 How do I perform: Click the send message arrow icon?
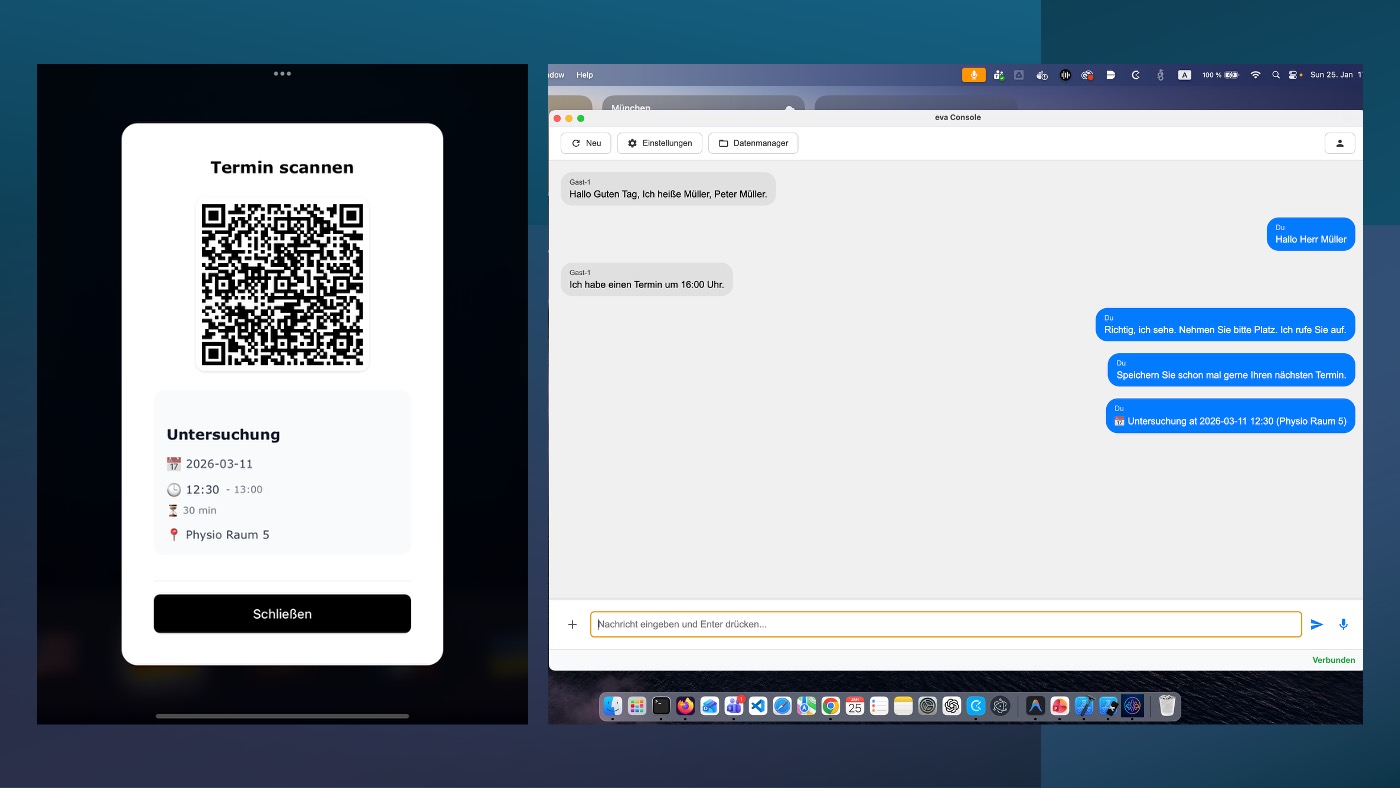click(1316, 624)
